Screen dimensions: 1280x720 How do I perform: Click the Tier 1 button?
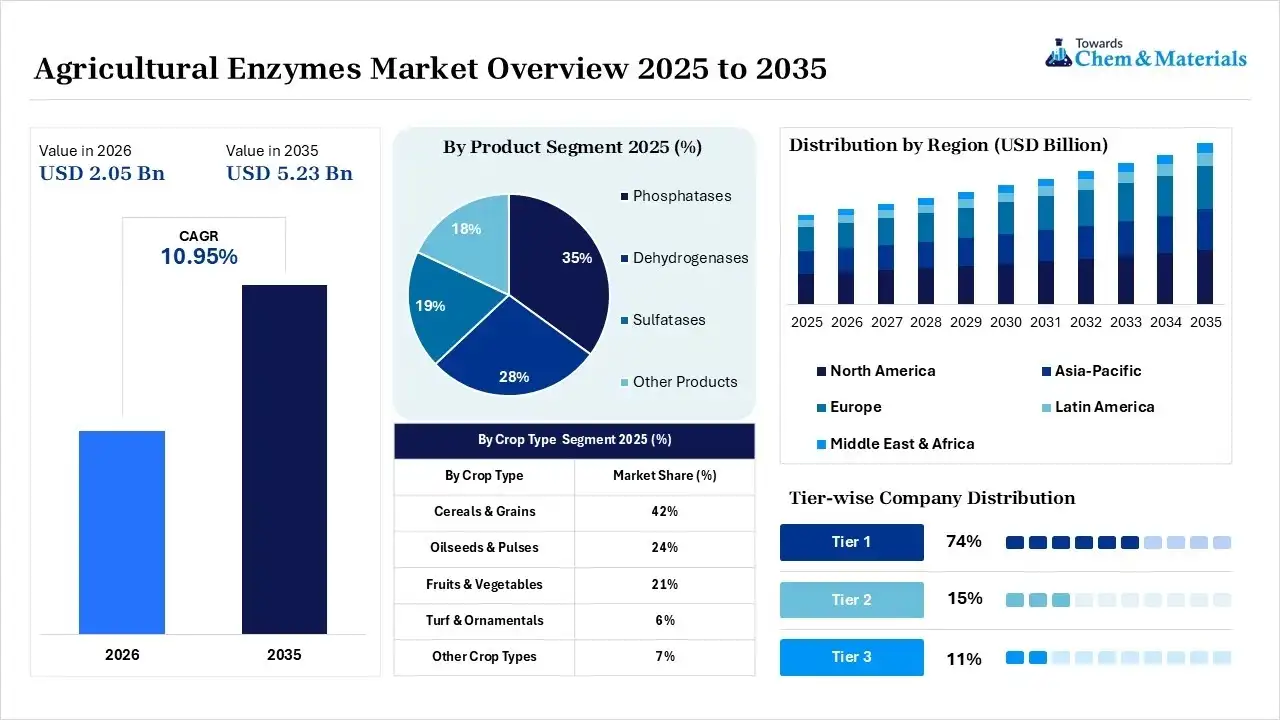tap(852, 542)
